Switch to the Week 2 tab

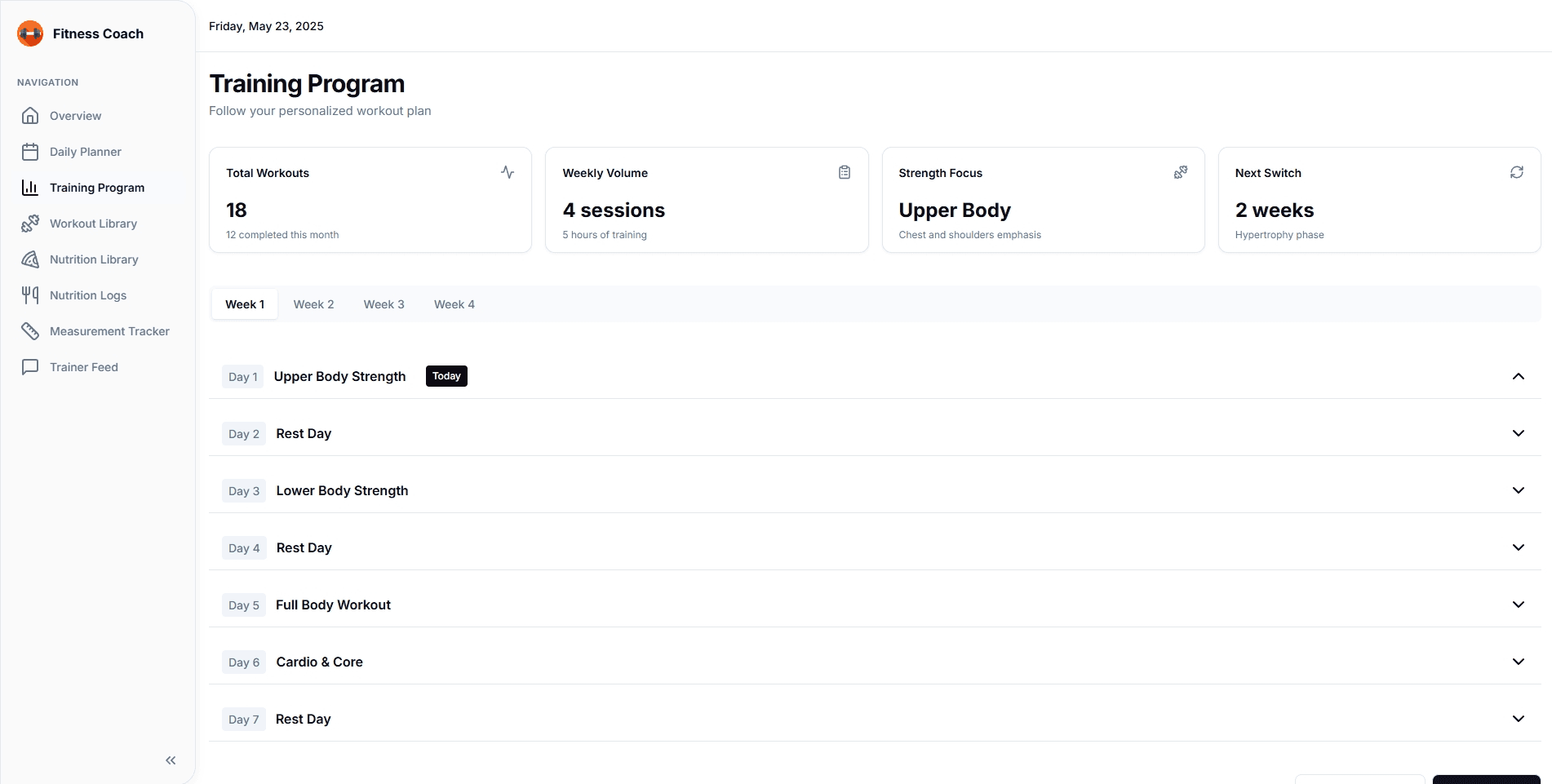click(313, 304)
